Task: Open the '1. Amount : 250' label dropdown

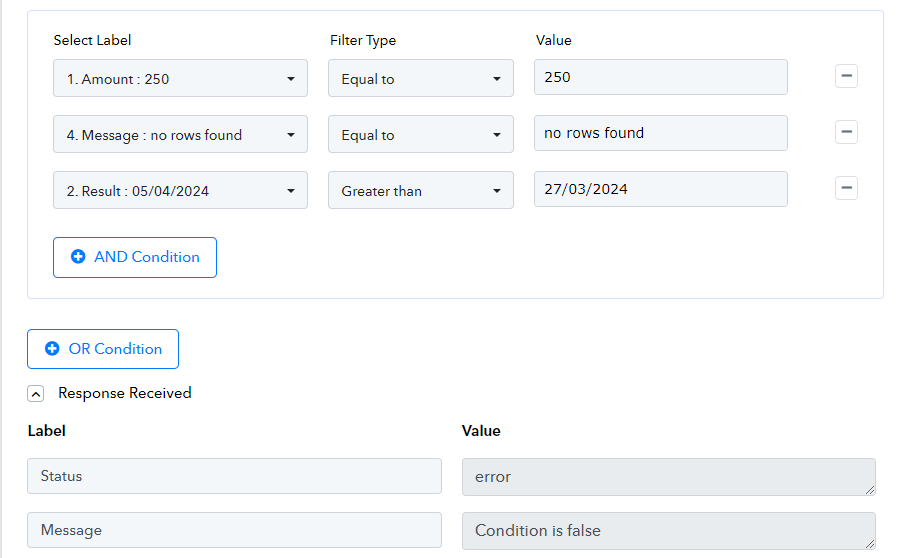Action: [x=180, y=79]
